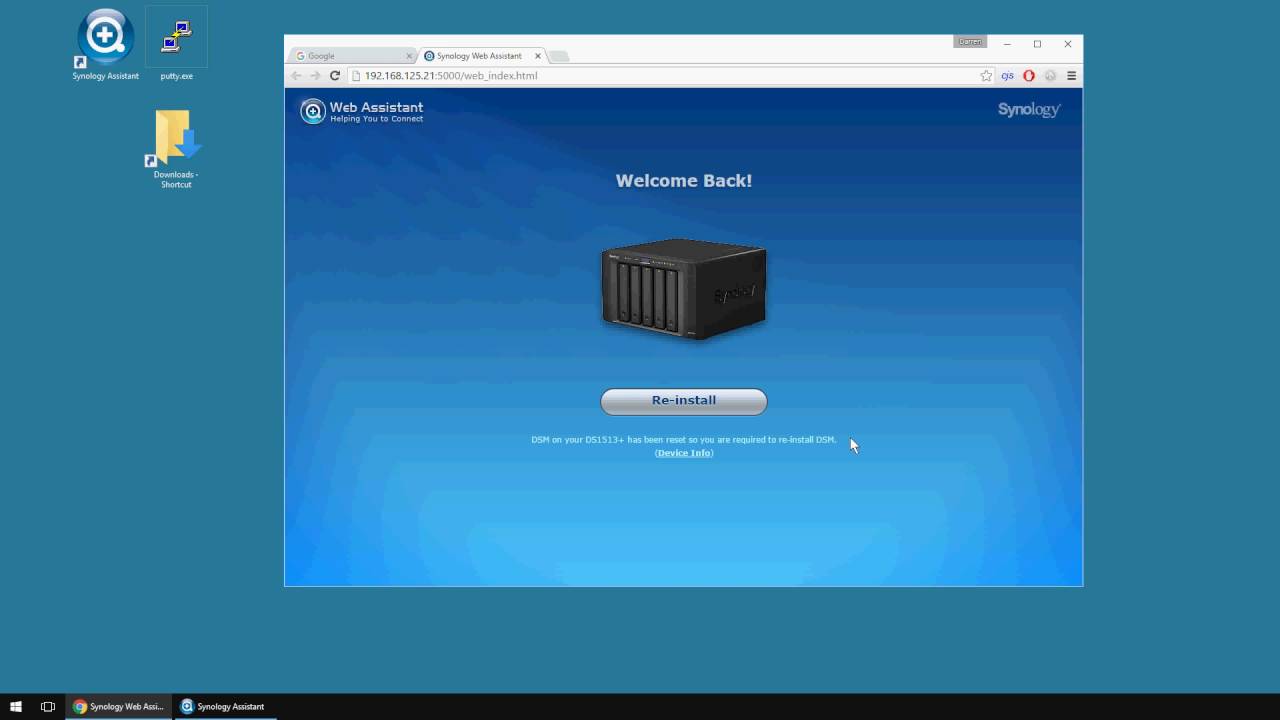Click the cjs extension icon
Image resolution: width=1280 pixels, height=720 pixels.
pos(1007,76)
